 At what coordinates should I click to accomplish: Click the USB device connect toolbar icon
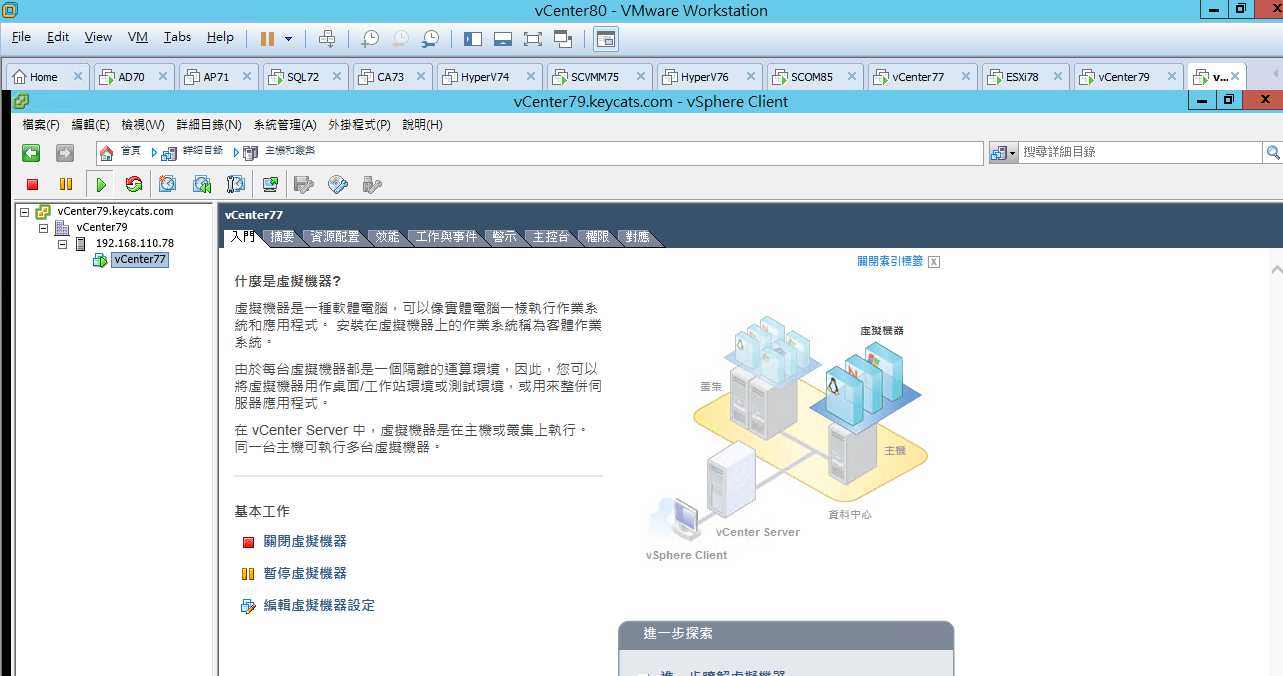tap(372, 184)
